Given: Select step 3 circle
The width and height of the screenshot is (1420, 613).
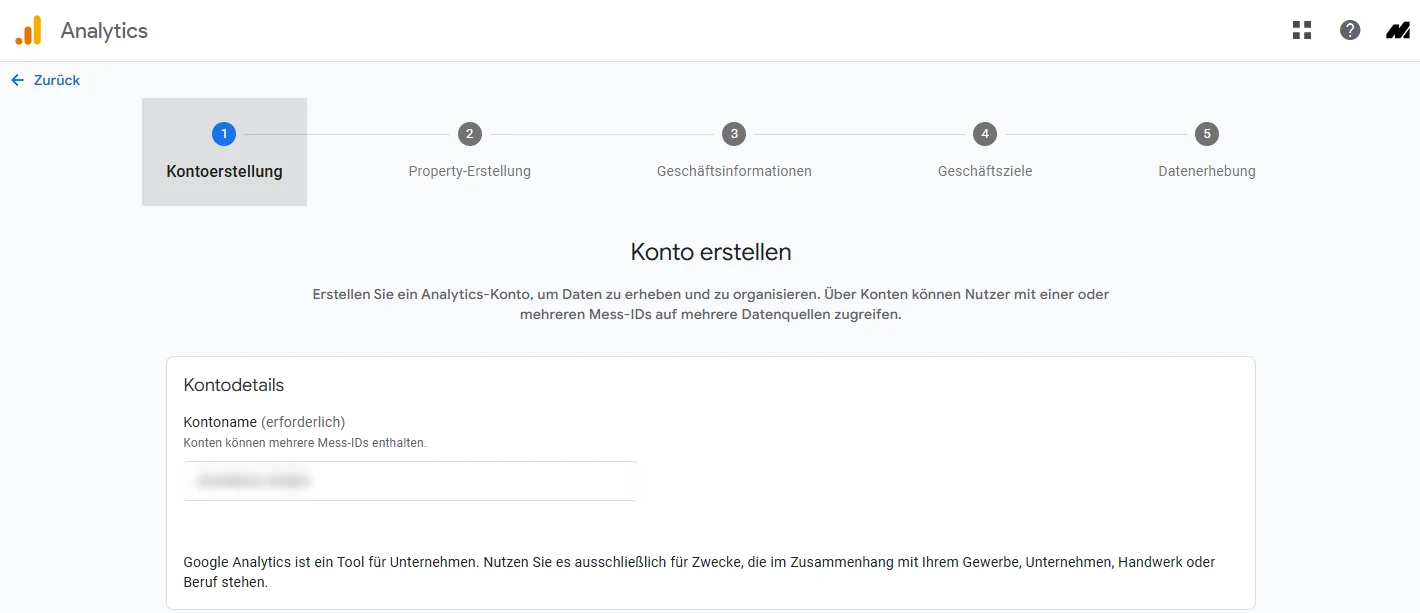Looking at the screenshot, I should pyautogui.click(x=734, y=133).
